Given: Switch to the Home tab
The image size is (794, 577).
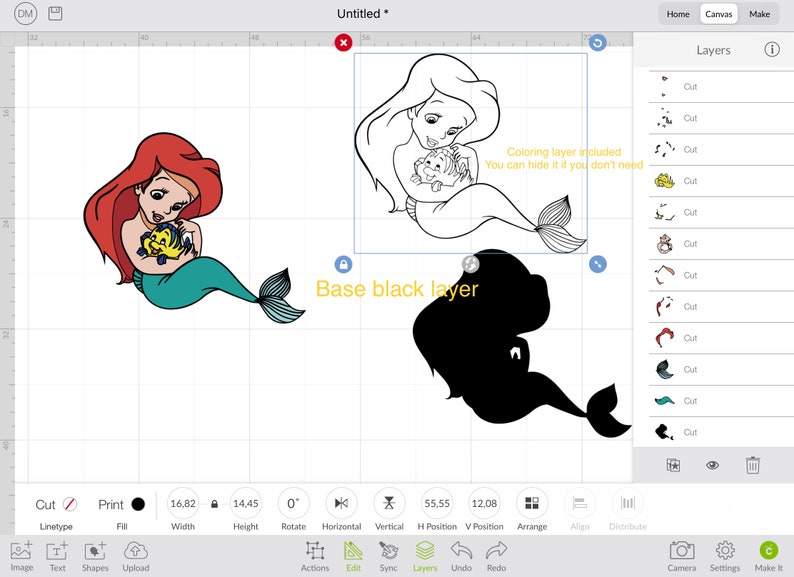Looking at the screenshot, I should click(678, 14).
